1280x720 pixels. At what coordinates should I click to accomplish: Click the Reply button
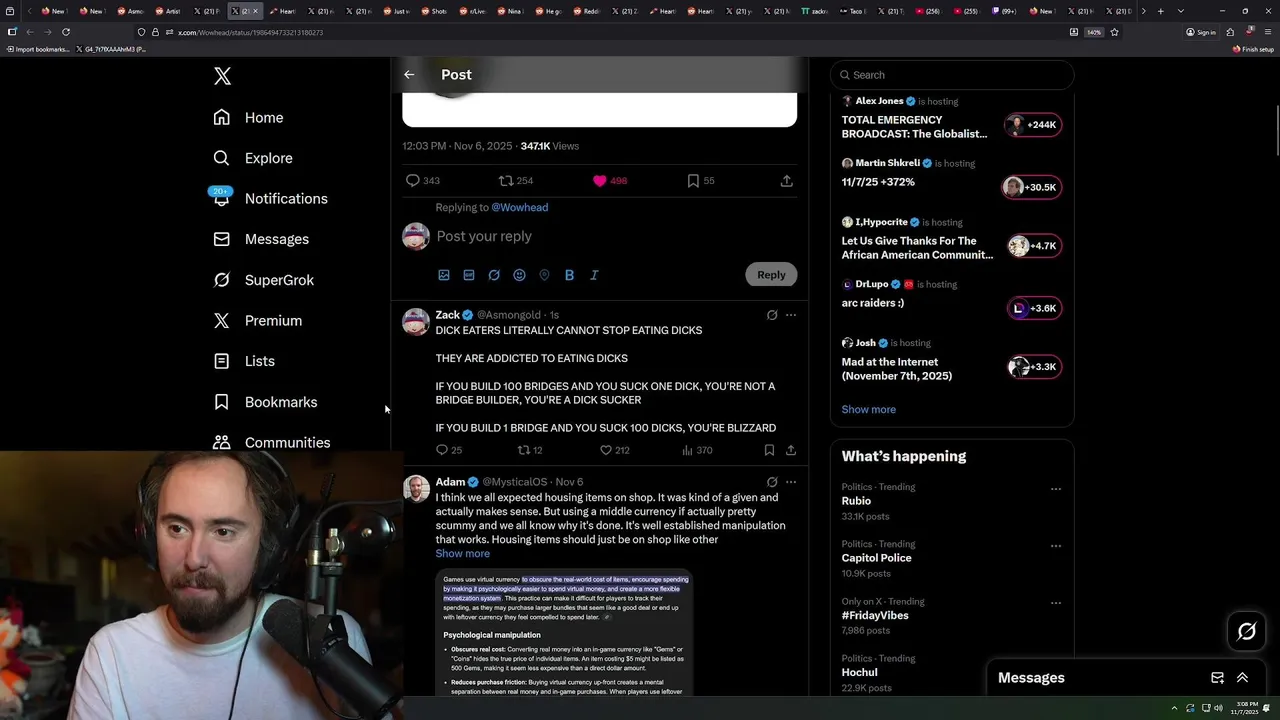(x=771, y=275)
